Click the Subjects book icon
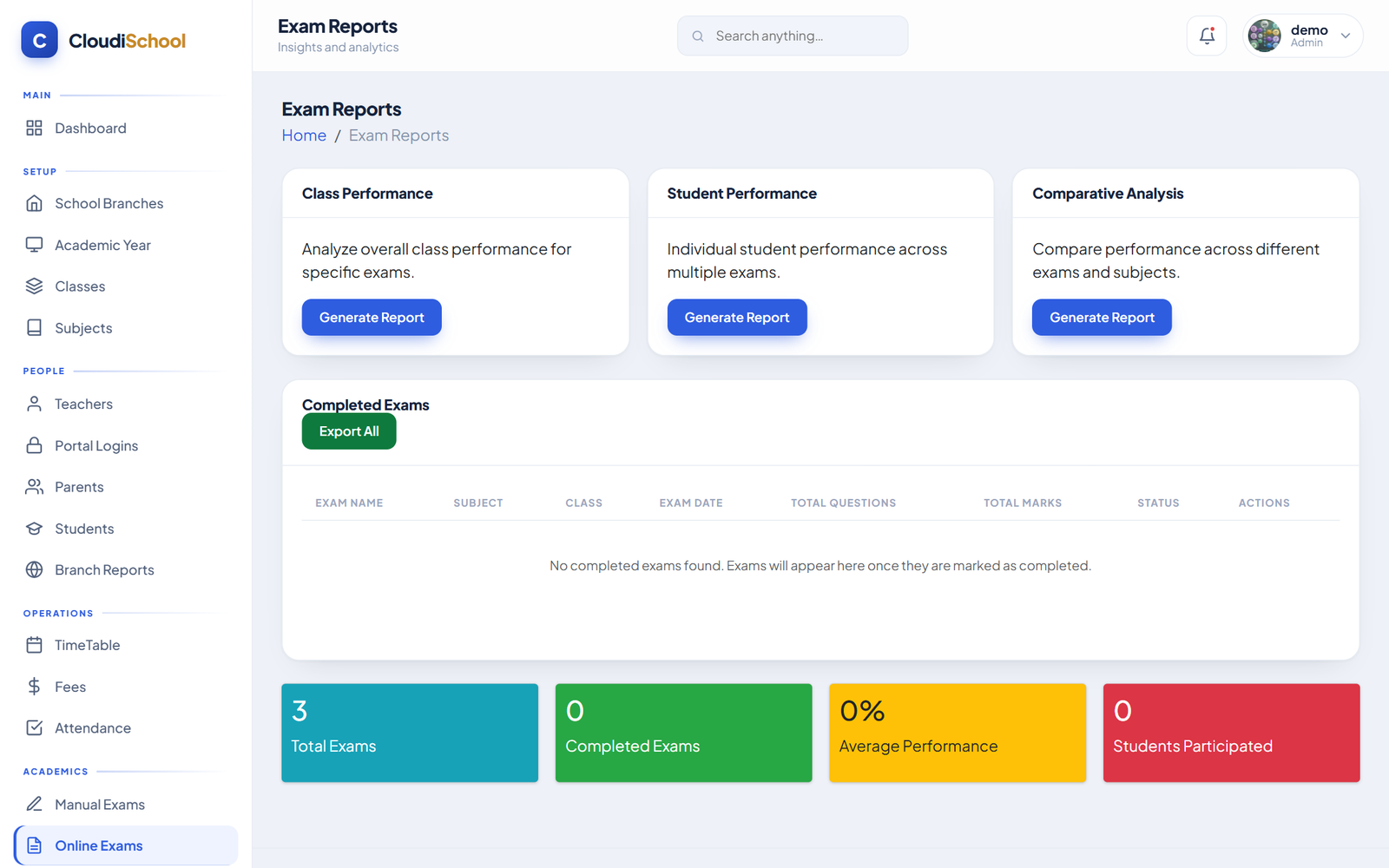This screenshot has width=1389, height=868. coord(34,328)
